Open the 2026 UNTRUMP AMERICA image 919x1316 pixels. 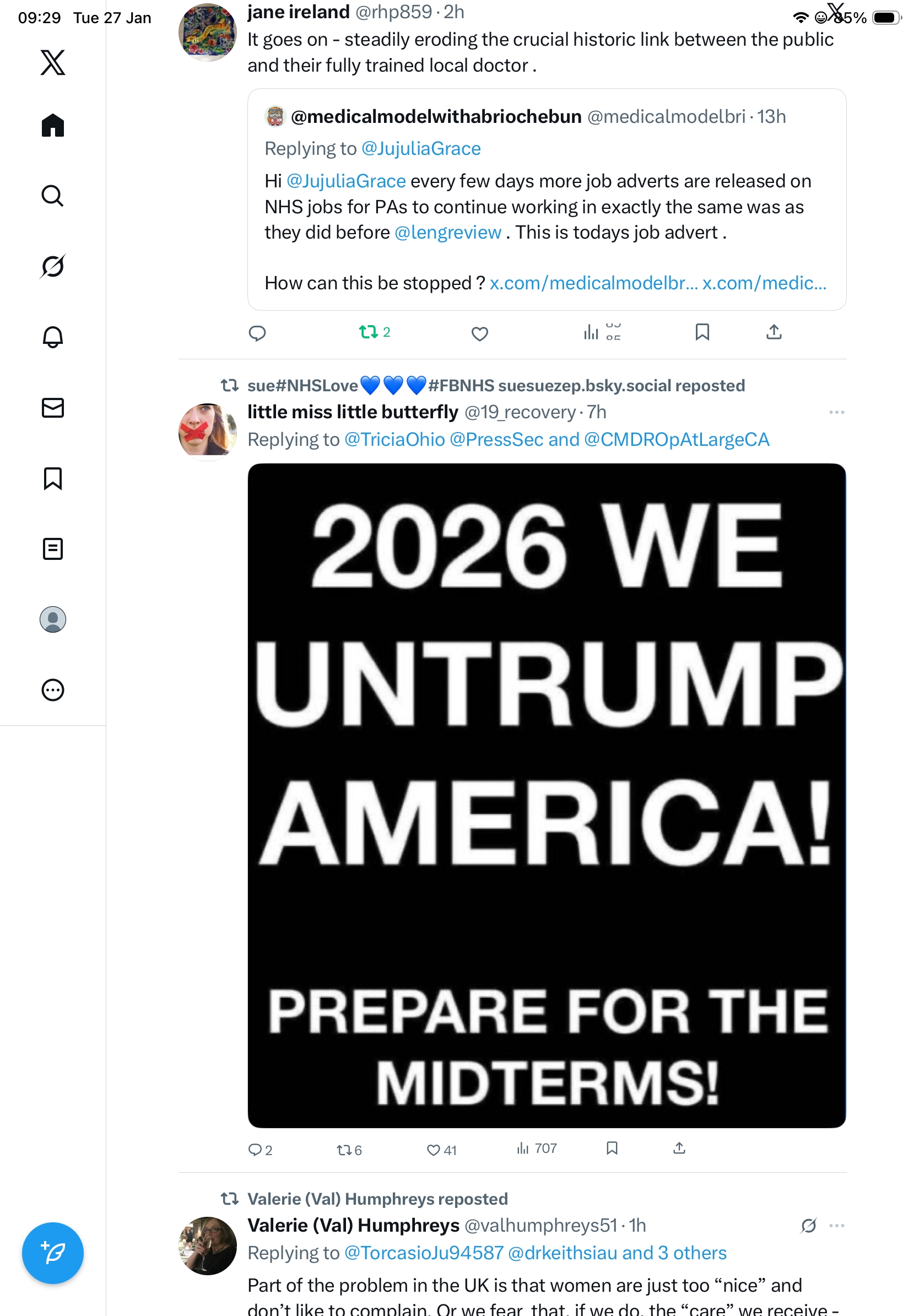[x=546, y=795]
